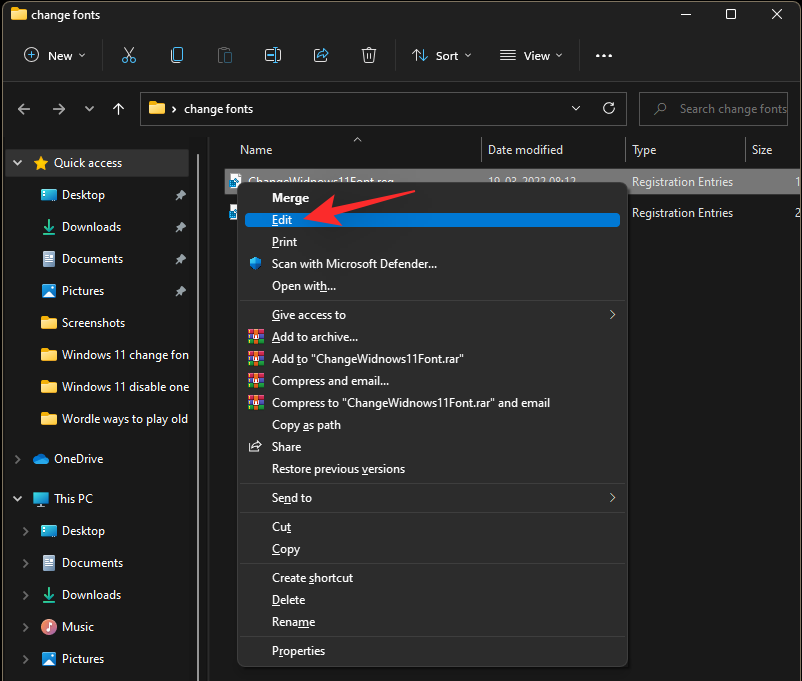Click the Delete trash icon in the toolbar
This screenshot has height=681, width=802.
point(369,55)
